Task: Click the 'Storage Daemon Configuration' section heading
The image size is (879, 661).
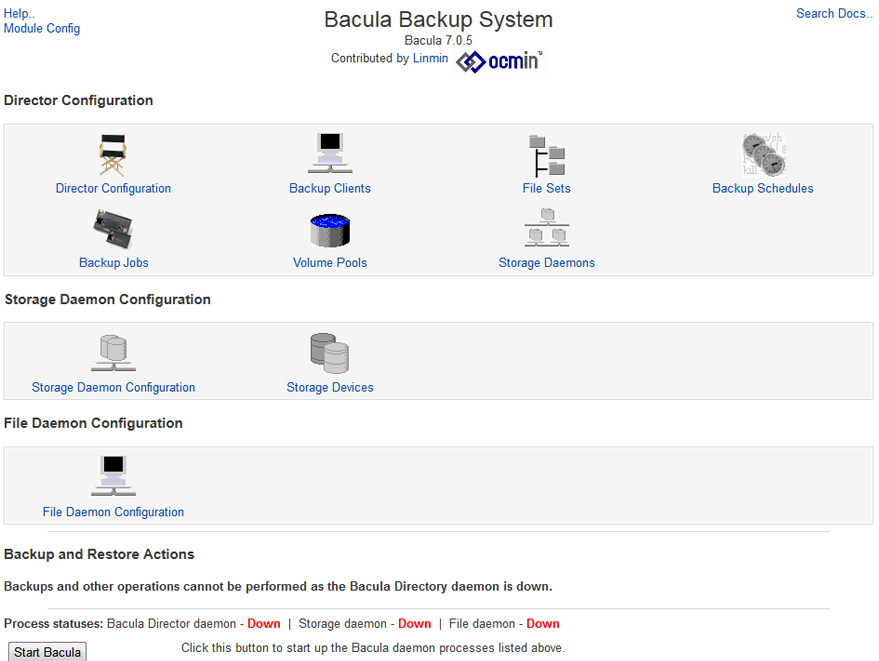Action: [108, 299]
